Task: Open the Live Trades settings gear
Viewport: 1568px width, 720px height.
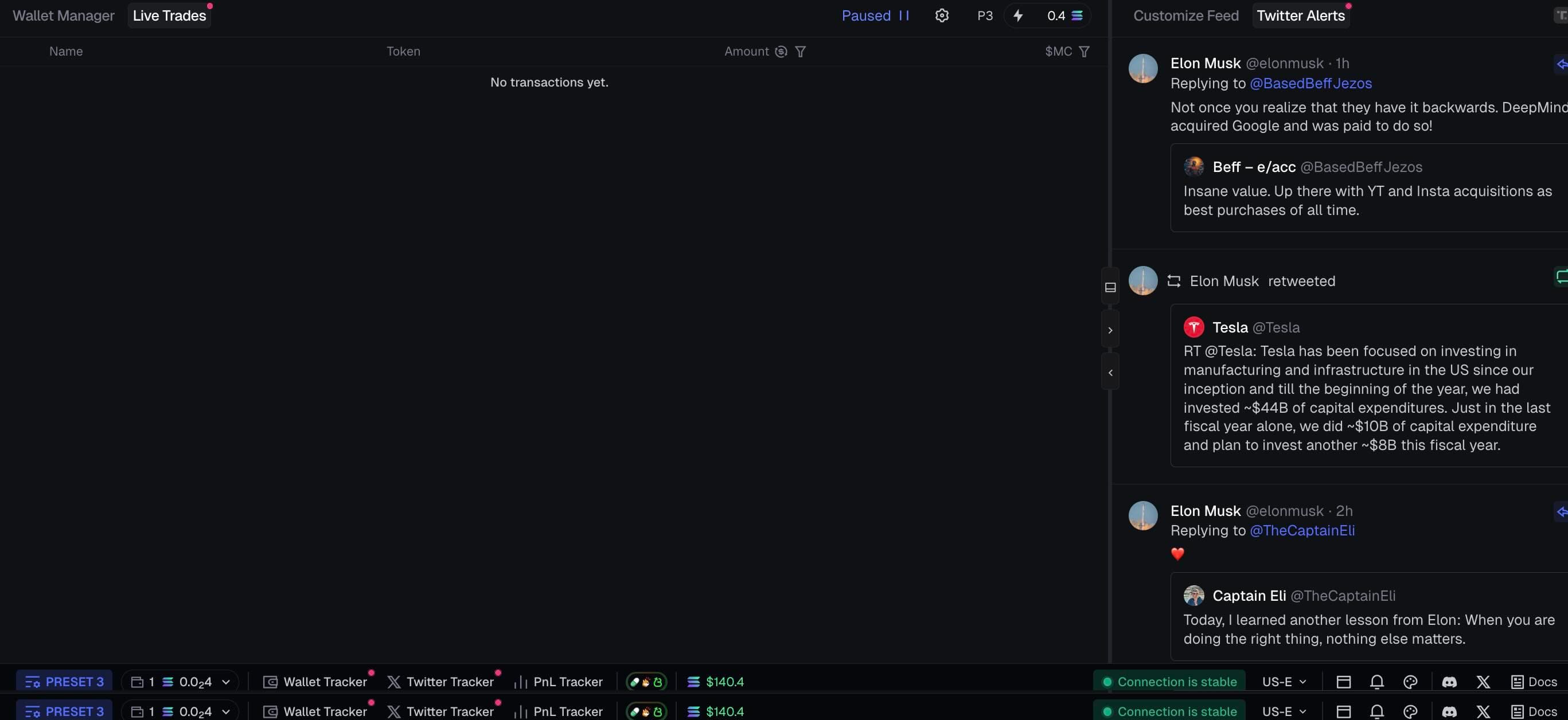Action: [942, 16]
